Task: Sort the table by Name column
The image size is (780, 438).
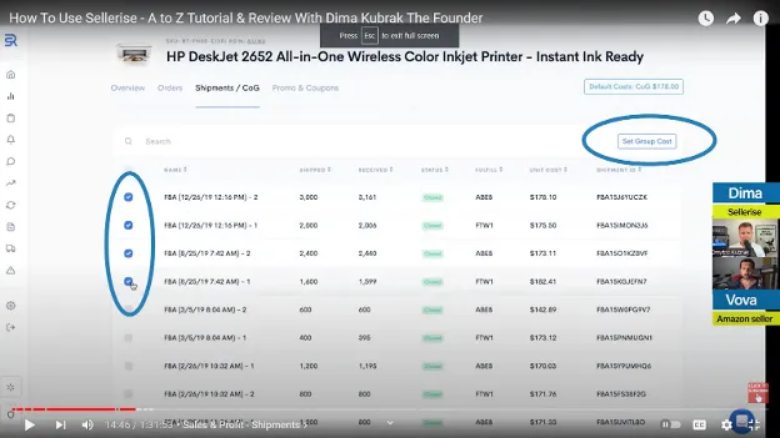Action: click(176, 170)
